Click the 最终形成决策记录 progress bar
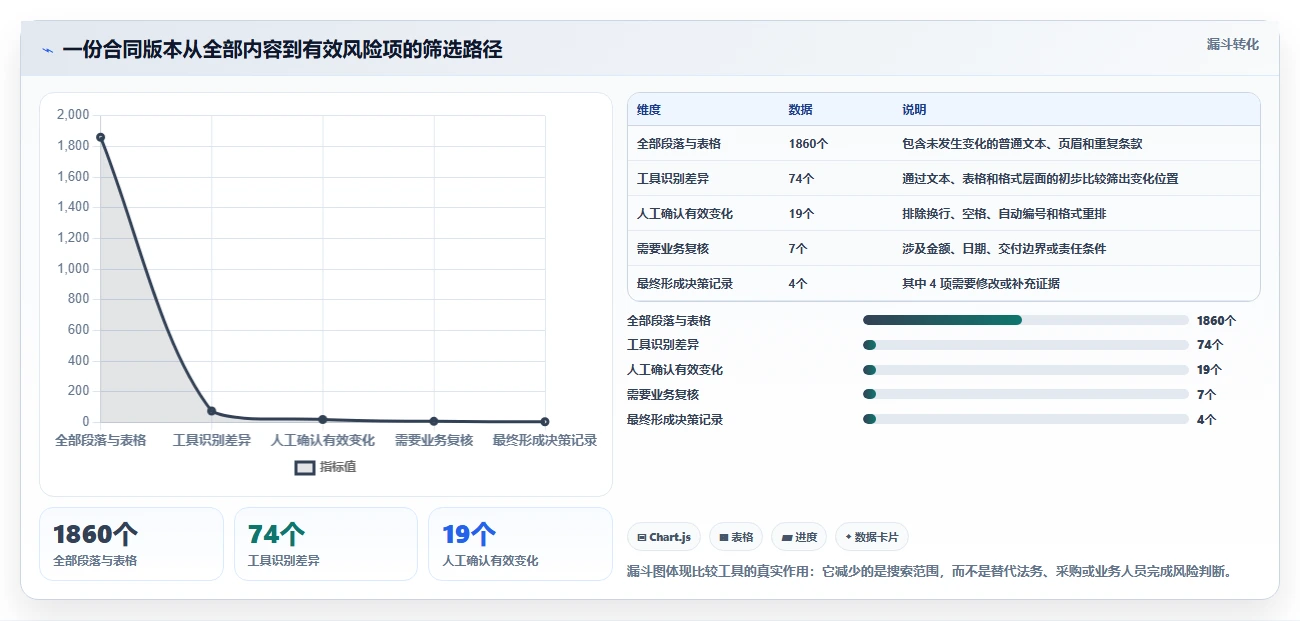 [x=1025, y=419]
